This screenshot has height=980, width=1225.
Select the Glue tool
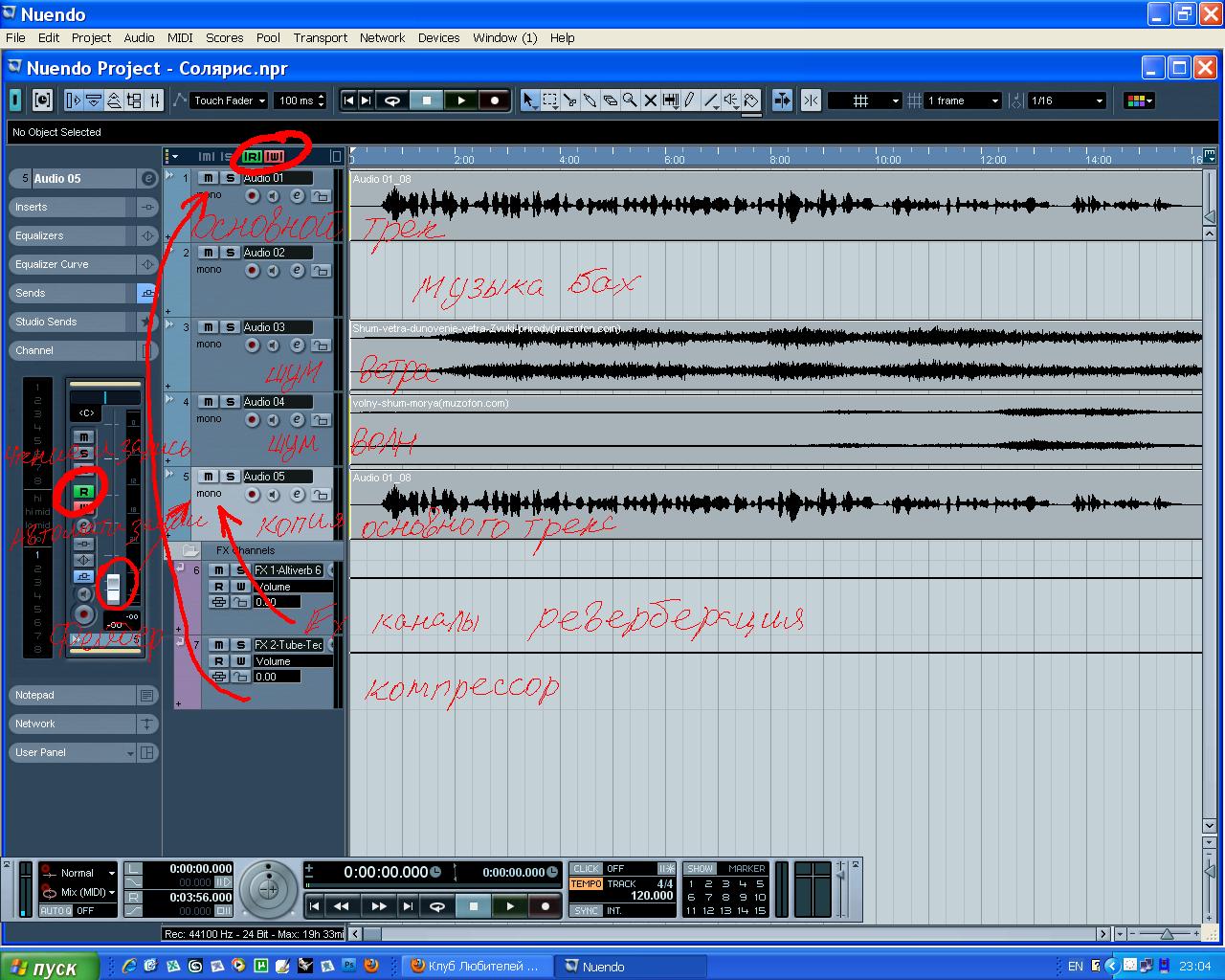point(590,100)
